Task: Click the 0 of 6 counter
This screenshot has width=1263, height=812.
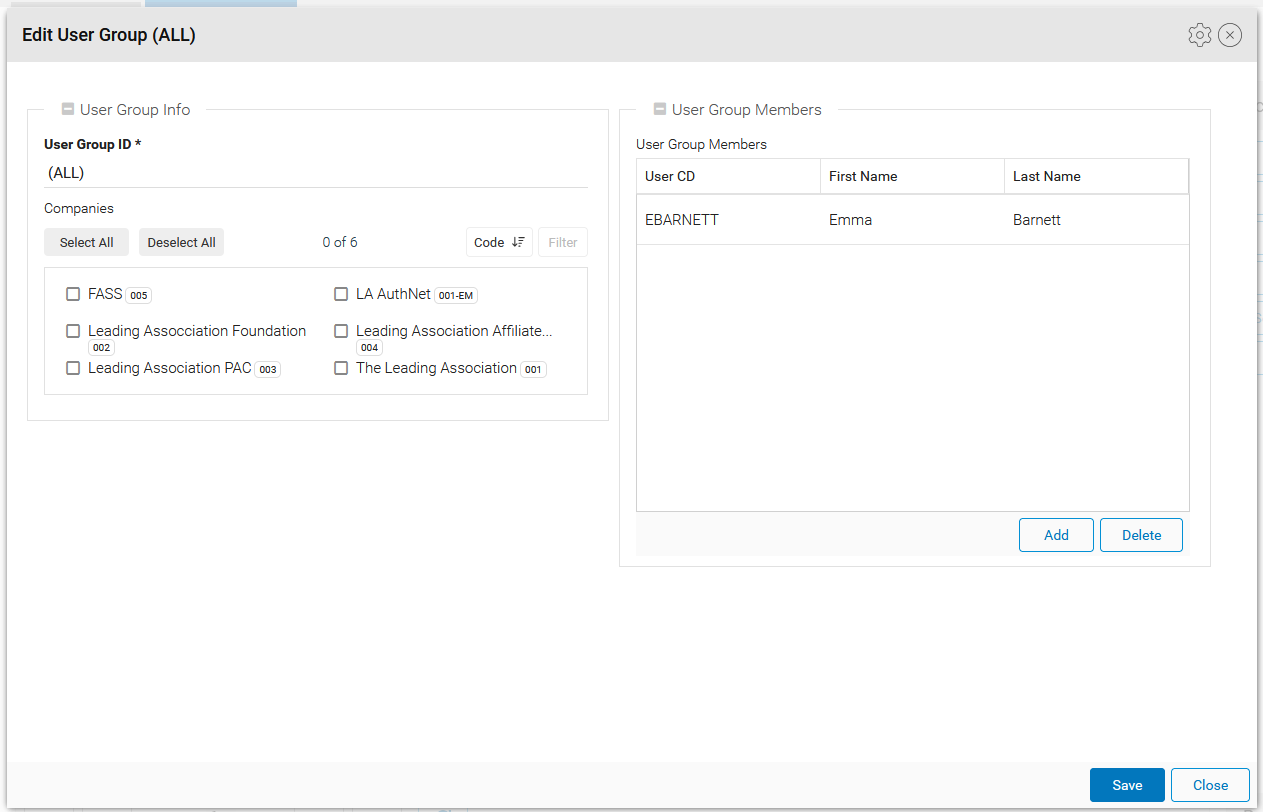Action: click(x=340, y=242)
